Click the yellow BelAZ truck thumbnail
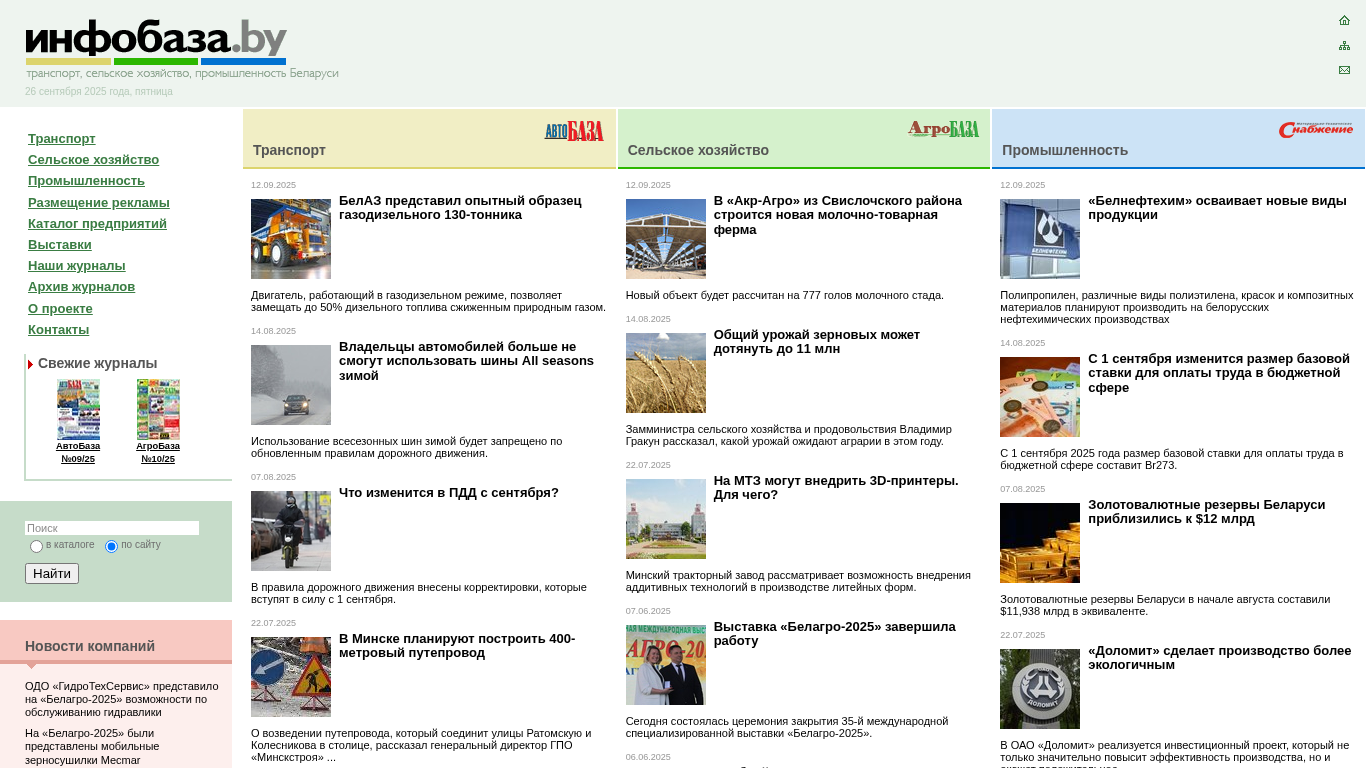This screenshot has height=768, width=1366. click(x=291, y=239)
